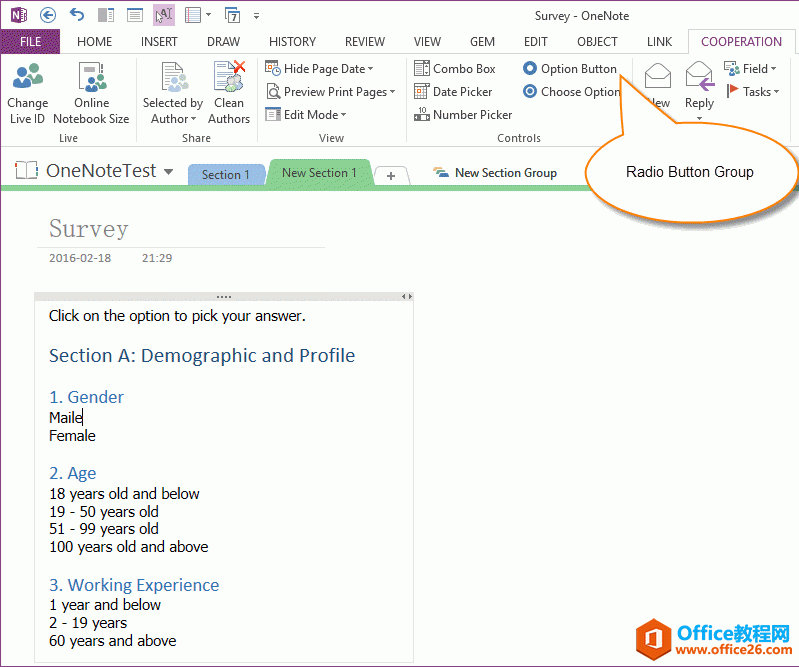
Task: Insert an Option Button control
Action: pyautogui.click(x=570, y=68)
